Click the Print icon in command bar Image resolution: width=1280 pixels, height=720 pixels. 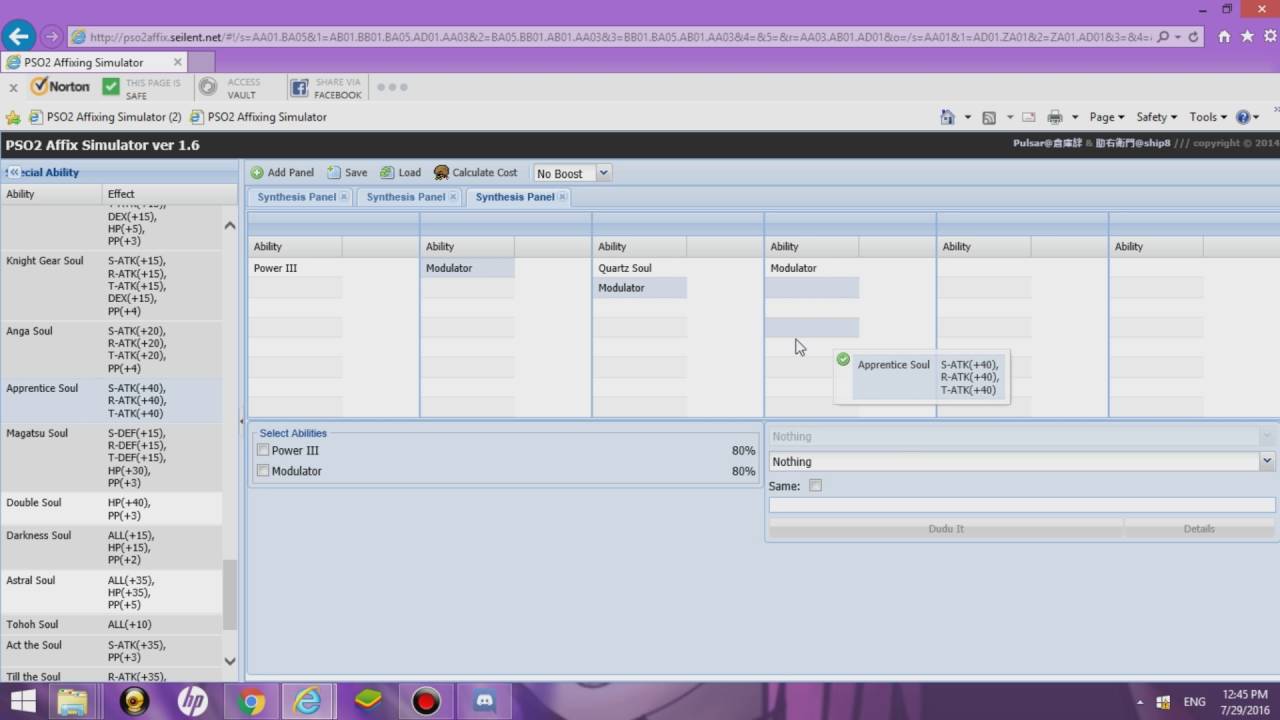point(1055,117)
